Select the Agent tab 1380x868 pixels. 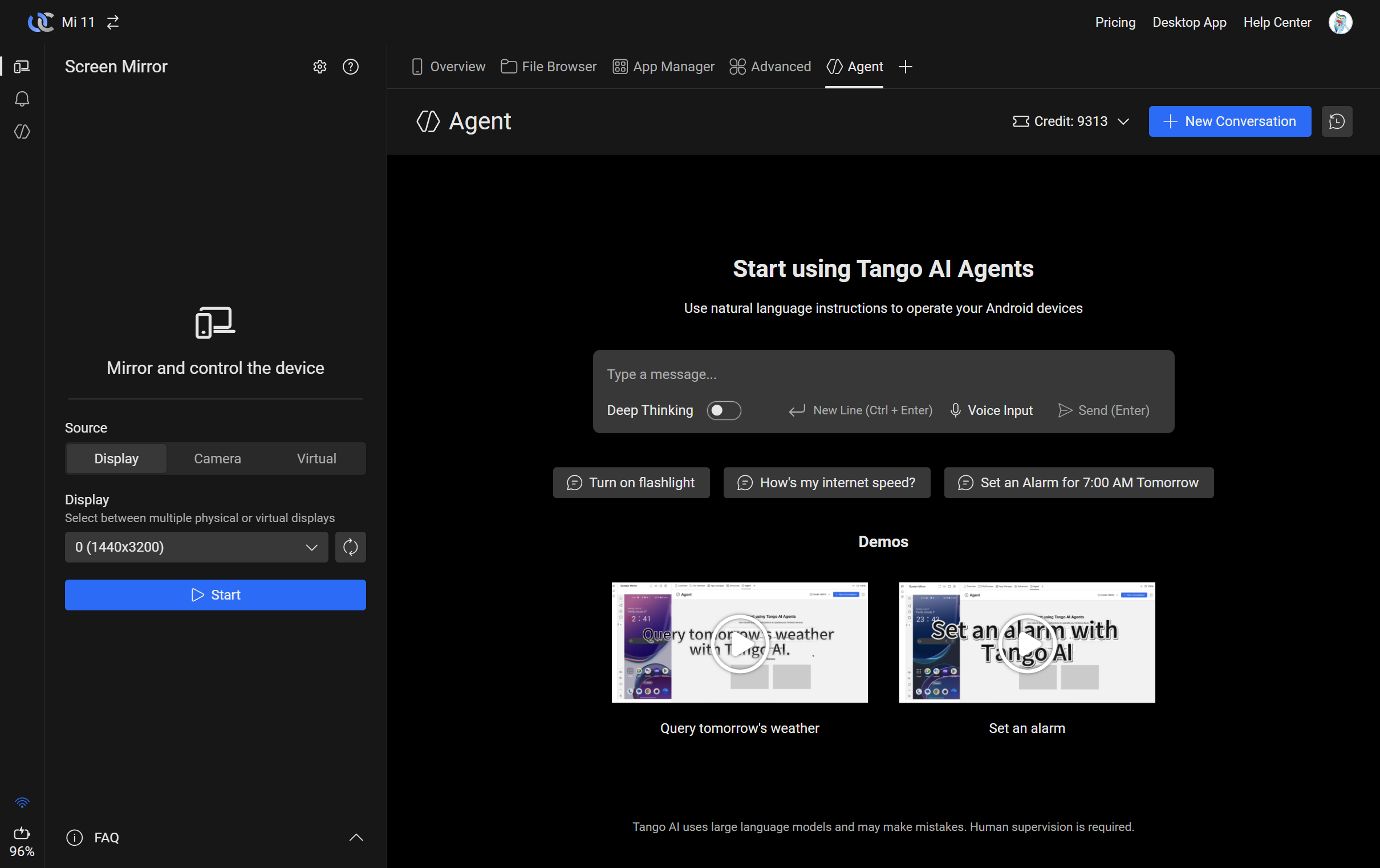pyautogui.click(x=854, y=67)
